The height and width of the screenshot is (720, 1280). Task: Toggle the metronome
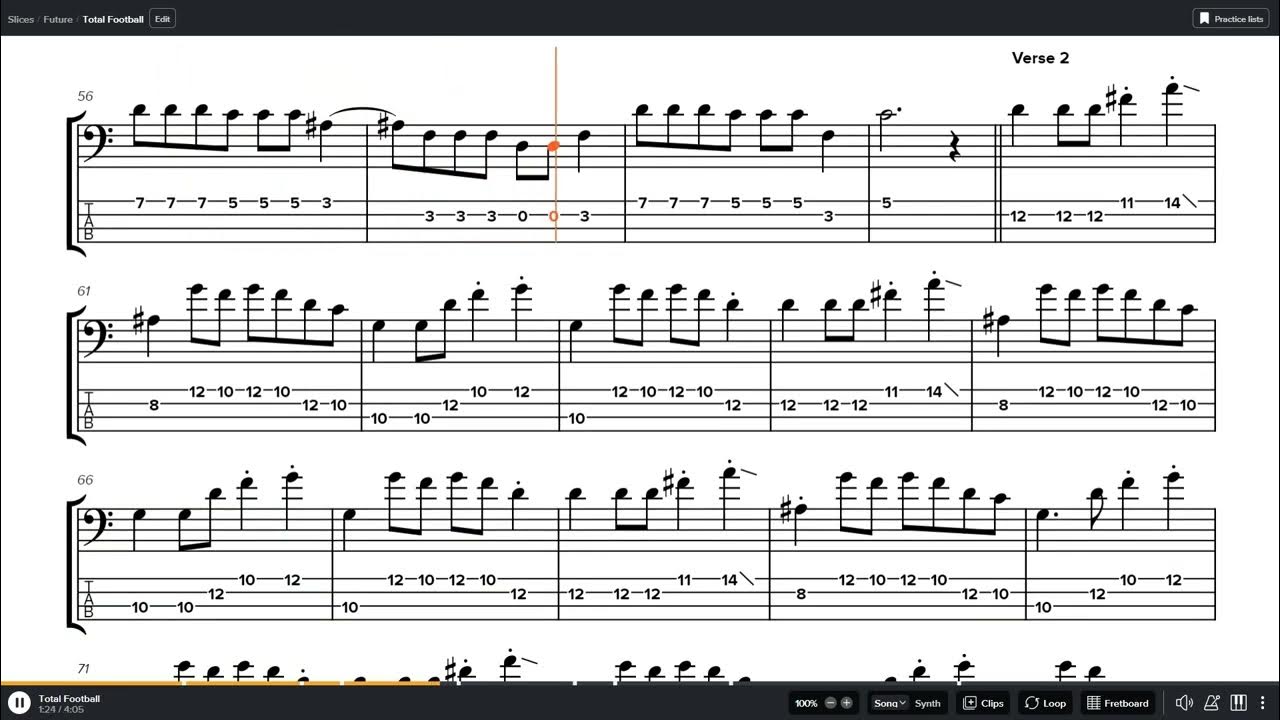tap(1212, 703)
